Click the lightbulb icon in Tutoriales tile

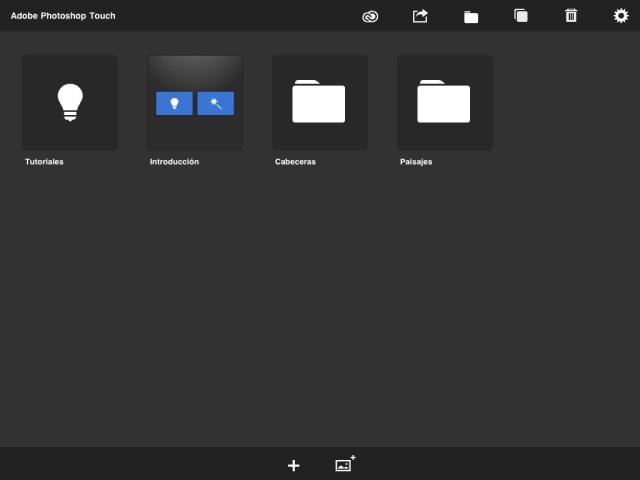point(70,102)
